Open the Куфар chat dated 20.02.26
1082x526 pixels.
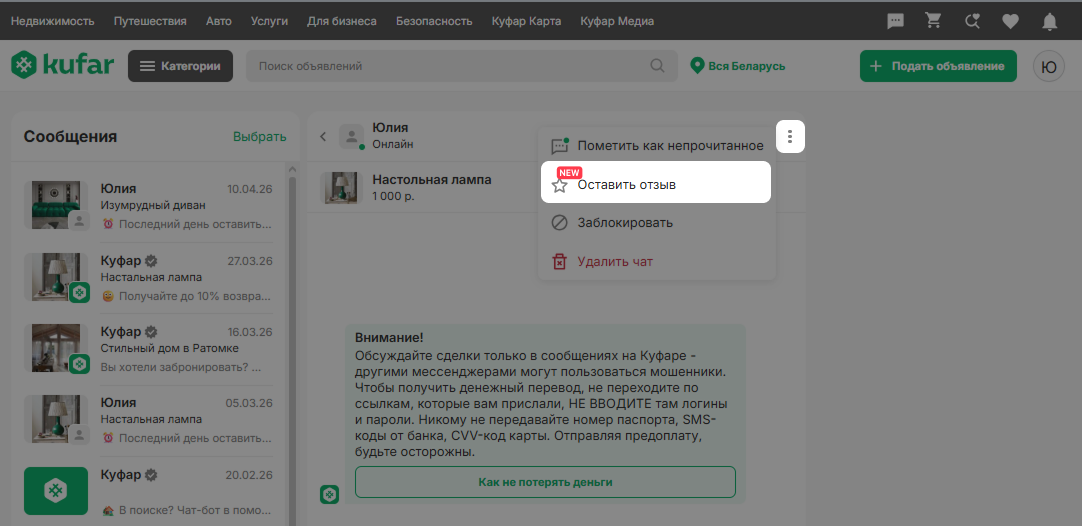click(148, 491)
